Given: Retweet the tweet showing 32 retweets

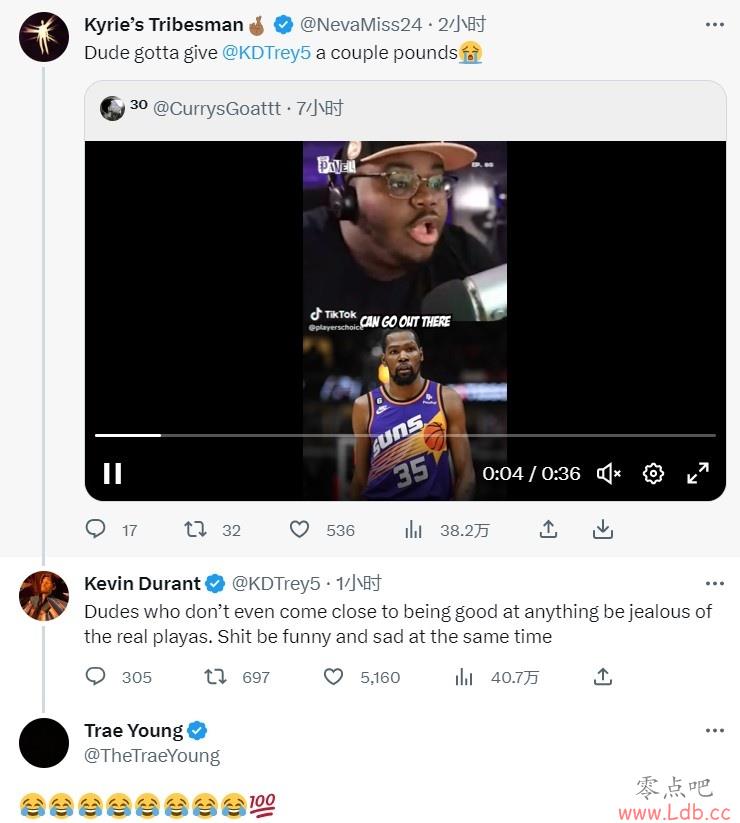Looking at the screenshot, I should 195,529.
